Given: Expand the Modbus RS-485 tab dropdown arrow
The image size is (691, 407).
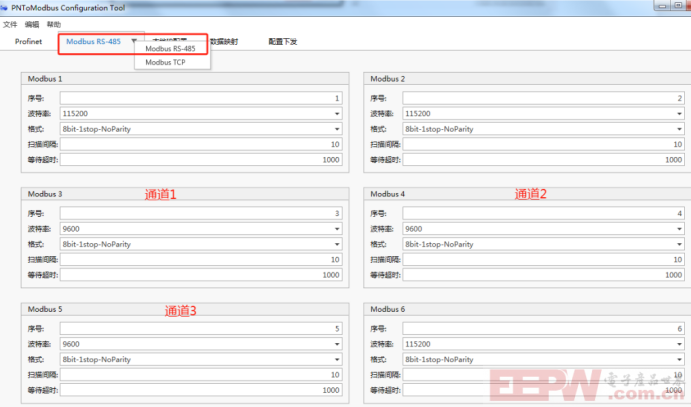Looking at the screenshot, I should (134, 41).
